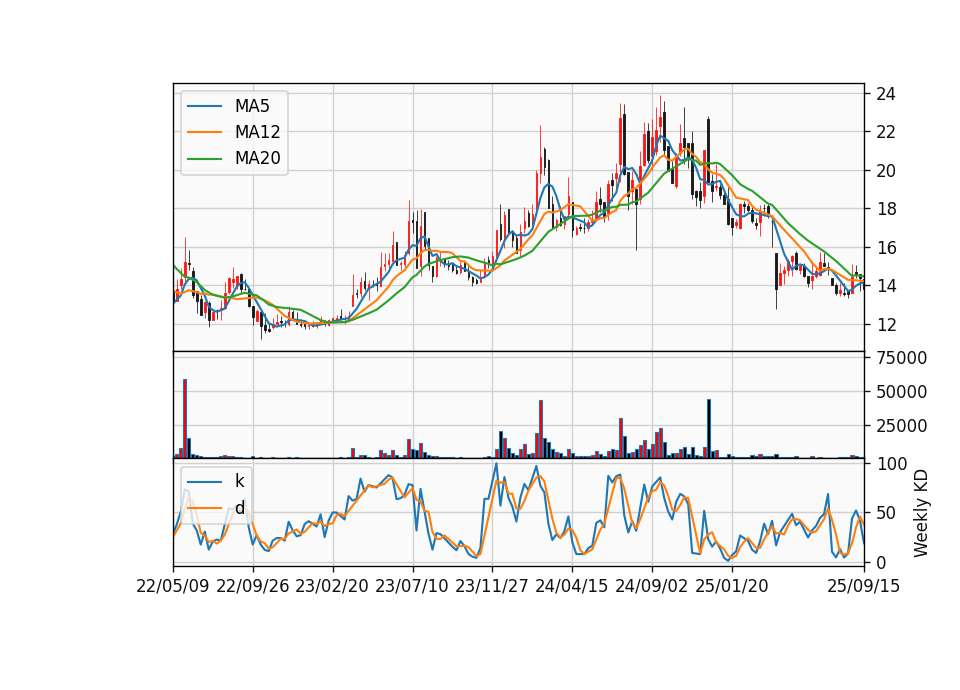
Task: Click the 24/09/02 date tick label
Action: (651, 586)
